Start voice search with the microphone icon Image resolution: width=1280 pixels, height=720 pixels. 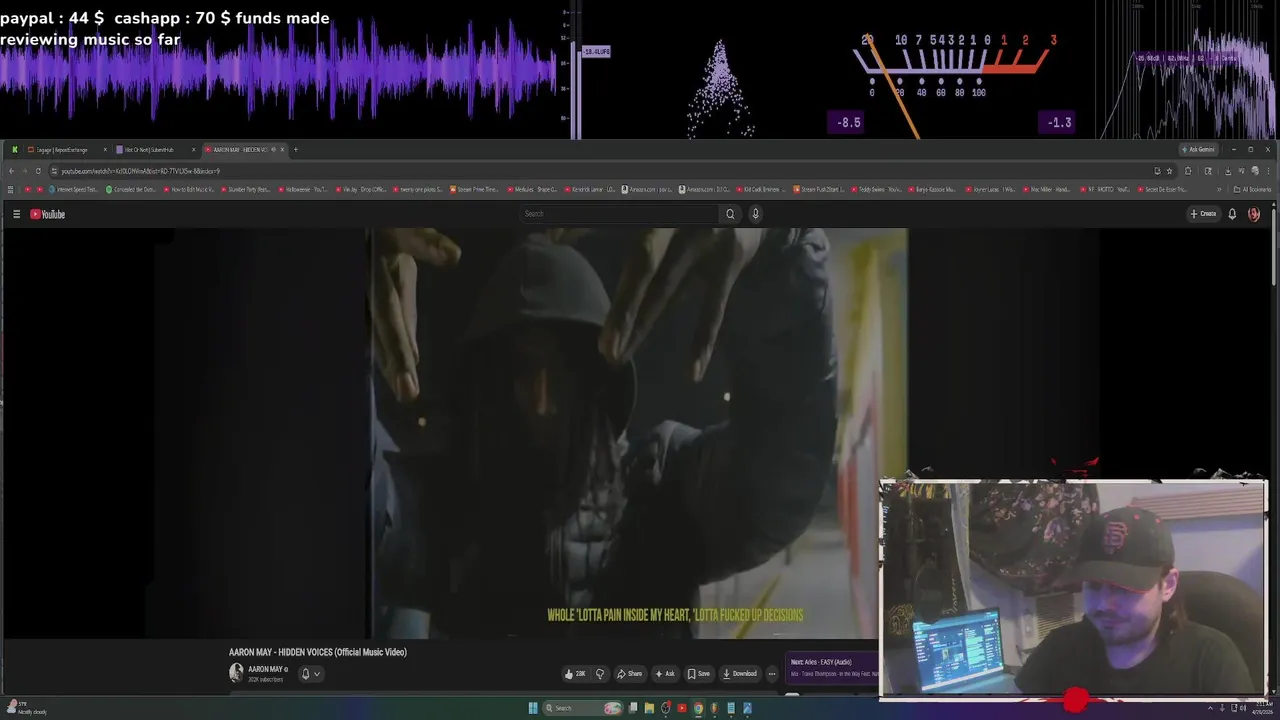coord(755,214)
